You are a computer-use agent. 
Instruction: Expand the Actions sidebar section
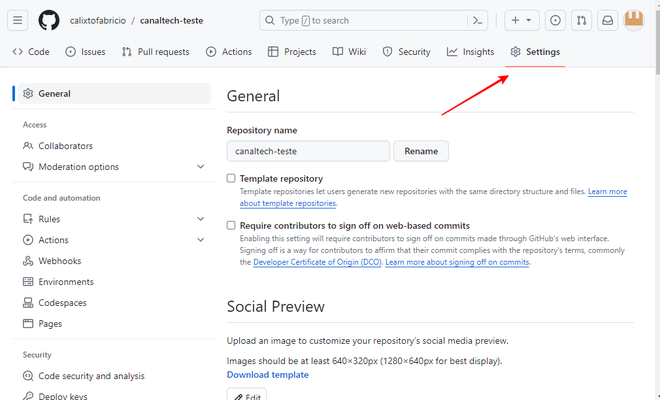pos(201,240)
